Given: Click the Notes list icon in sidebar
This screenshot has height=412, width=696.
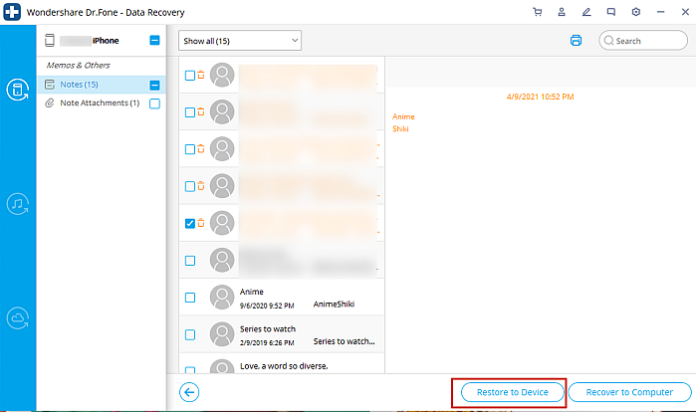Looking at the screenshot, I should click(x=50, y=84).
